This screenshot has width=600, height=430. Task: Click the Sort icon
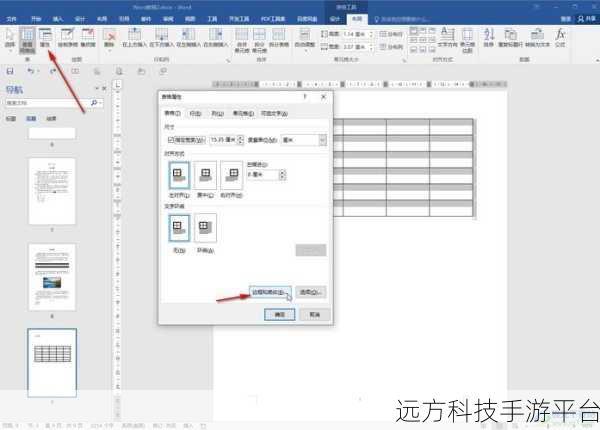(x=489, y=37)
